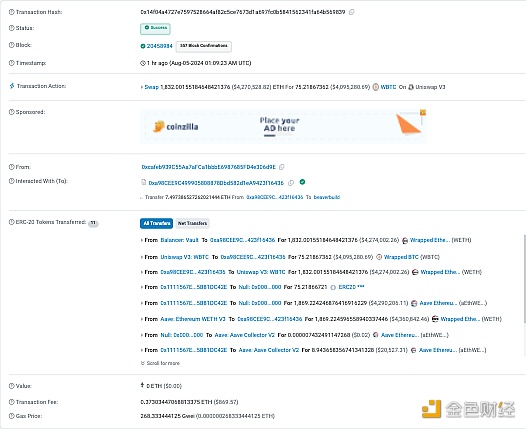The height and width of the screenshot is (429, 526).
Task: Open the beaverbuild address link
Action: tap(326, 197)
